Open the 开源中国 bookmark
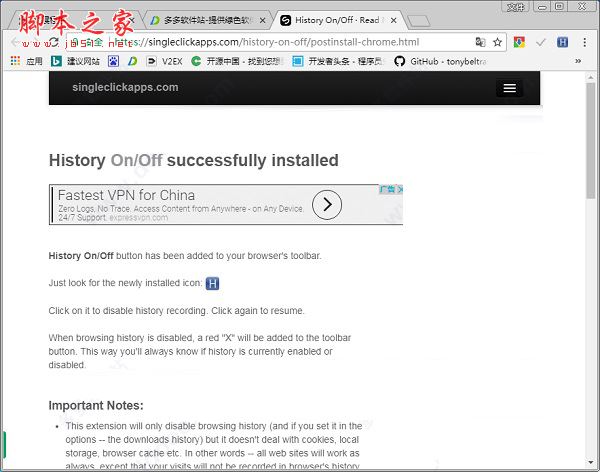The image size is (600, 472). (237, 61)
